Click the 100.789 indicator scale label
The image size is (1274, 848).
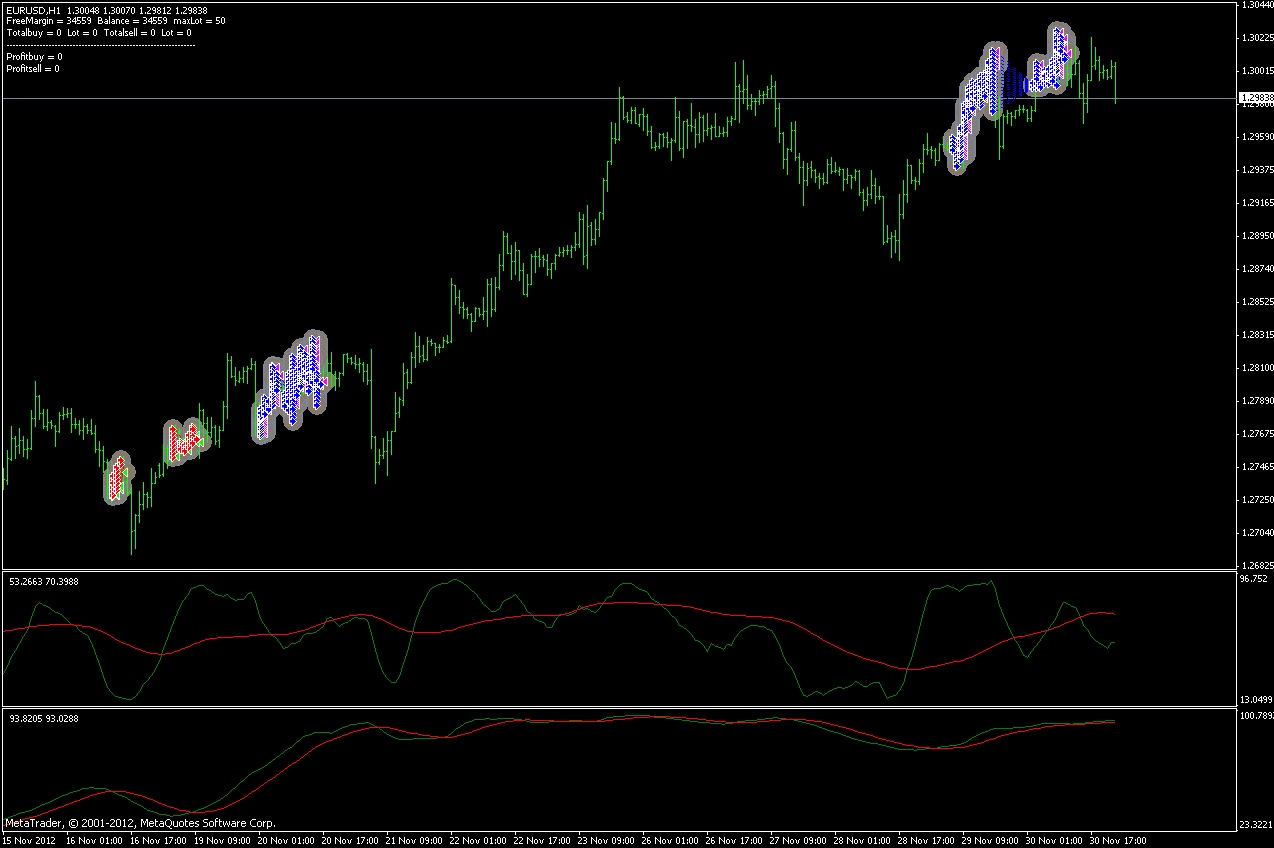click(x=1256, y=717)
